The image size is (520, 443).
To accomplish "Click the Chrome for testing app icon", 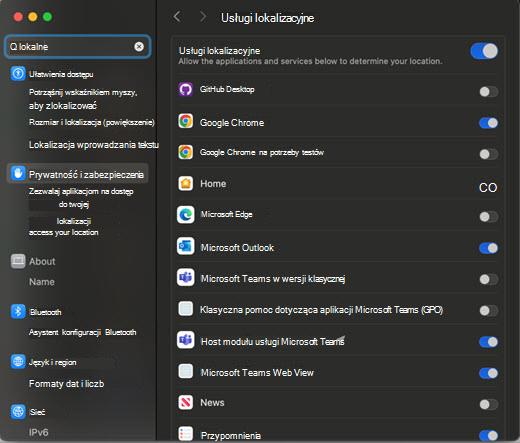I will click(186, 152).
